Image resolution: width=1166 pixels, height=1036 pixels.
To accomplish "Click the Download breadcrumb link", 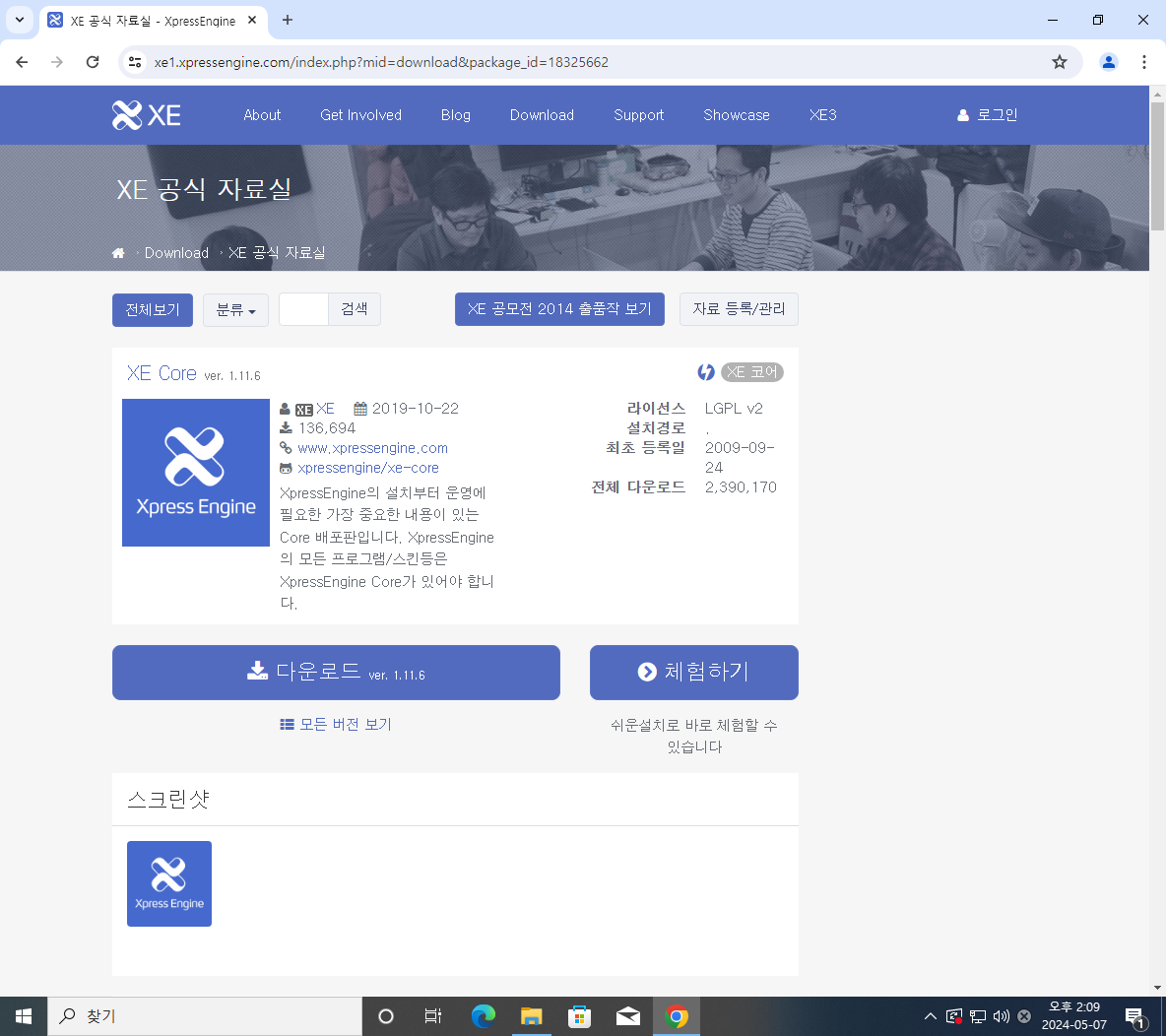I will click(176, 253).
